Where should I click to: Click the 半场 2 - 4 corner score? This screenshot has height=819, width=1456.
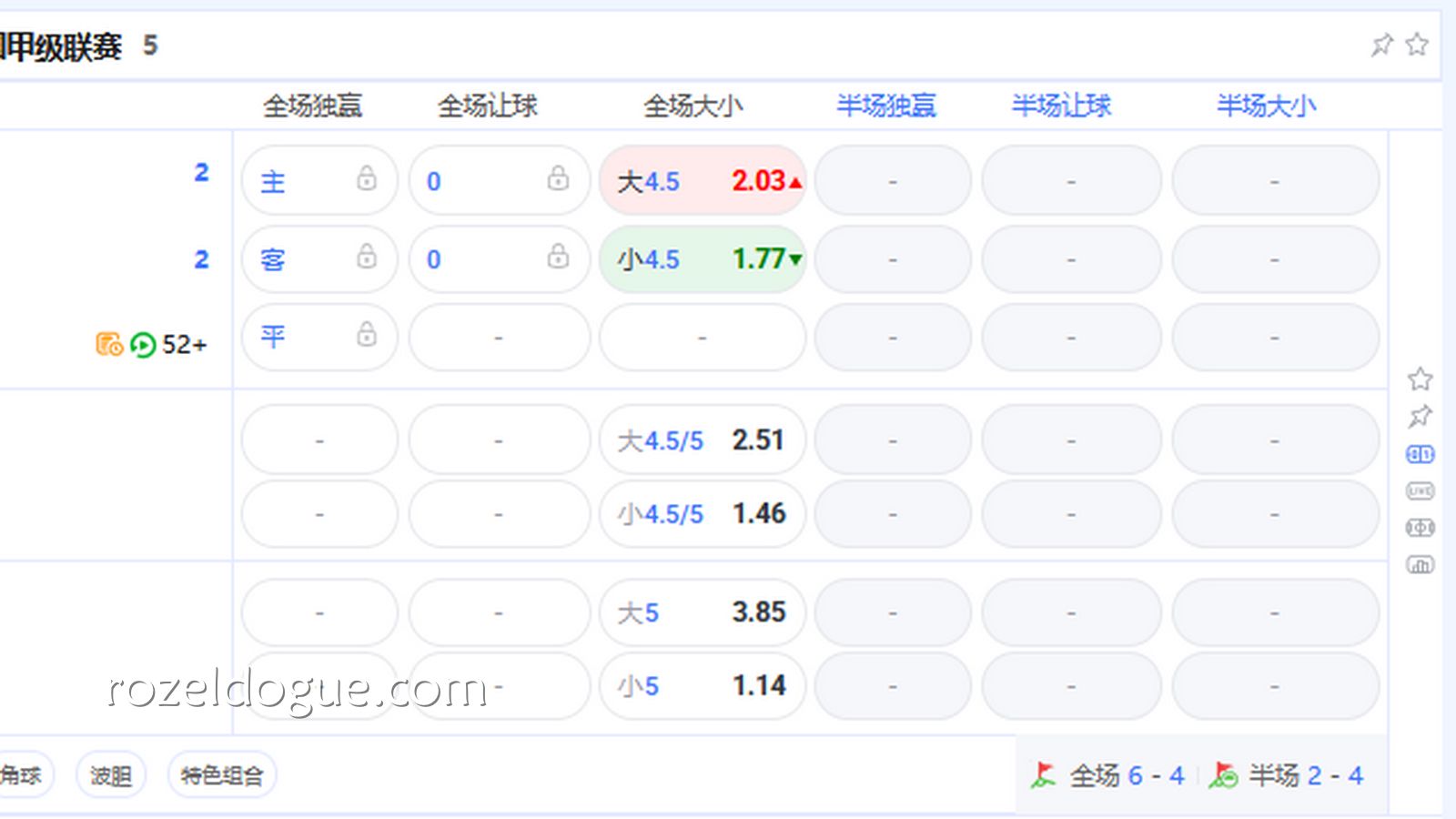[x=1306, y=775]
